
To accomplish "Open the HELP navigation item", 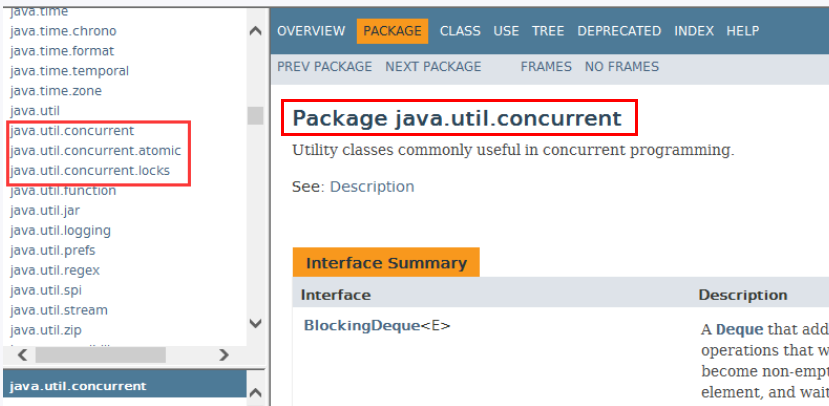I will (743, 31).
